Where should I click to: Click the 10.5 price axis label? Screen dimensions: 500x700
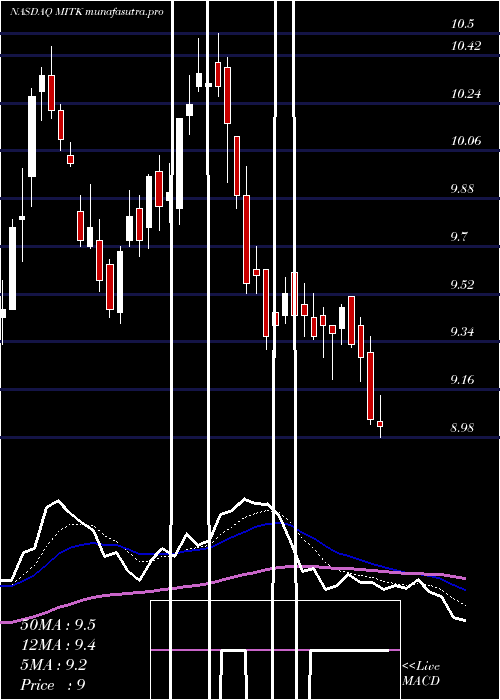click(462, 24)
